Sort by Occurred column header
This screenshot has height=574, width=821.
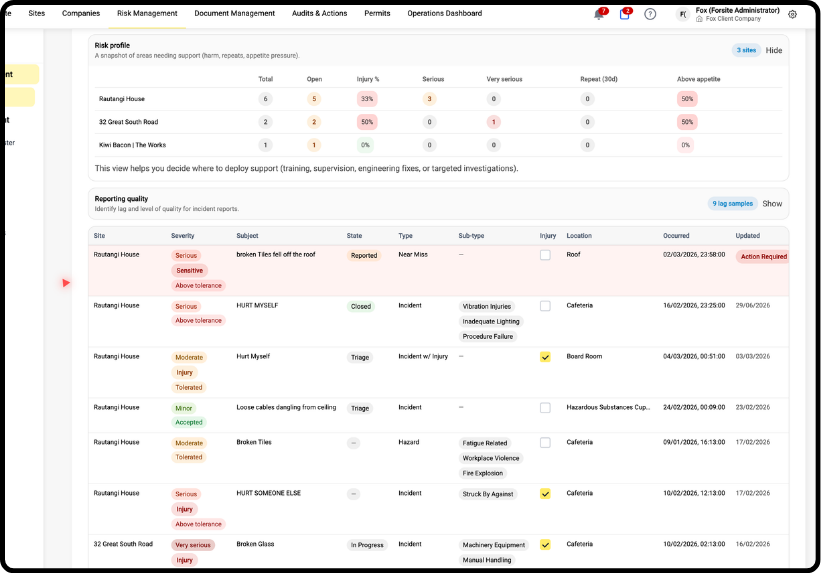(x=676, y=236)
